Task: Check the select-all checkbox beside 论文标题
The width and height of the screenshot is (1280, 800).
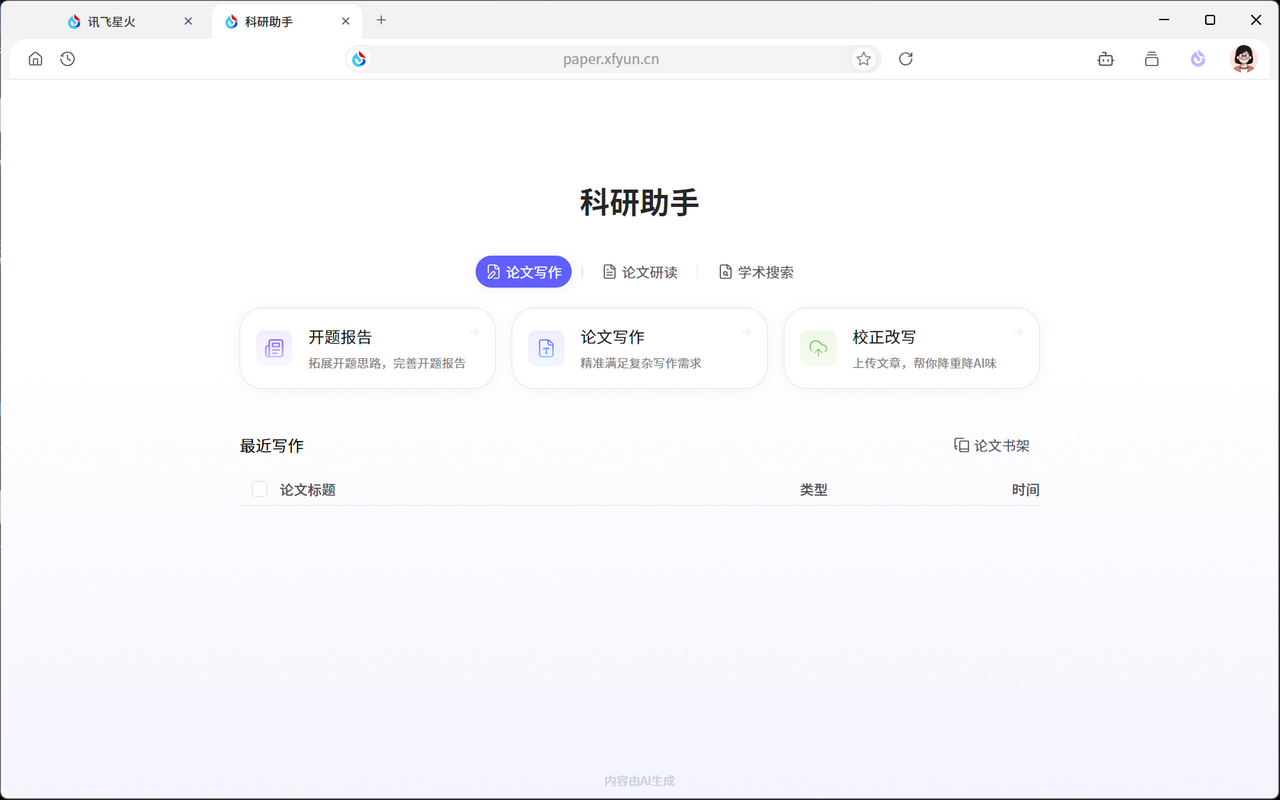Action: [x=259, y=489]
